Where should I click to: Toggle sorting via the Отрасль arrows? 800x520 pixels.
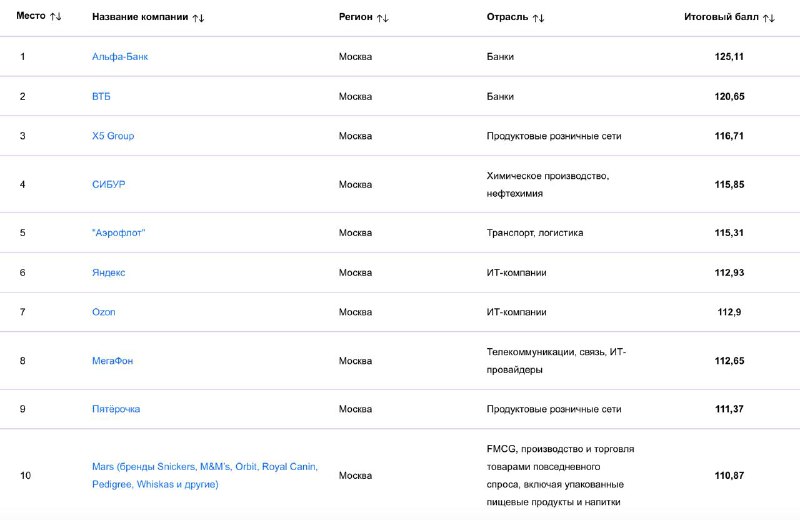pos(538,18)
